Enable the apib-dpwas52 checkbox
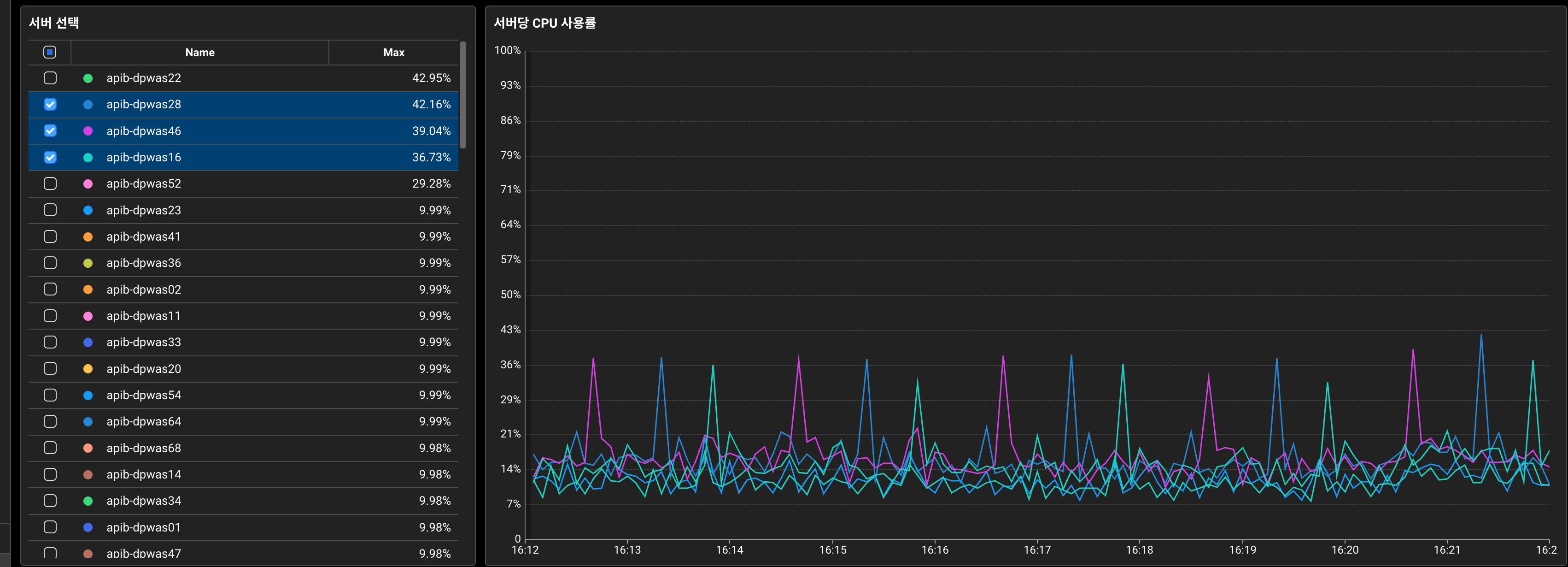This screenshot has width=1568, height=567. [50, 183]
